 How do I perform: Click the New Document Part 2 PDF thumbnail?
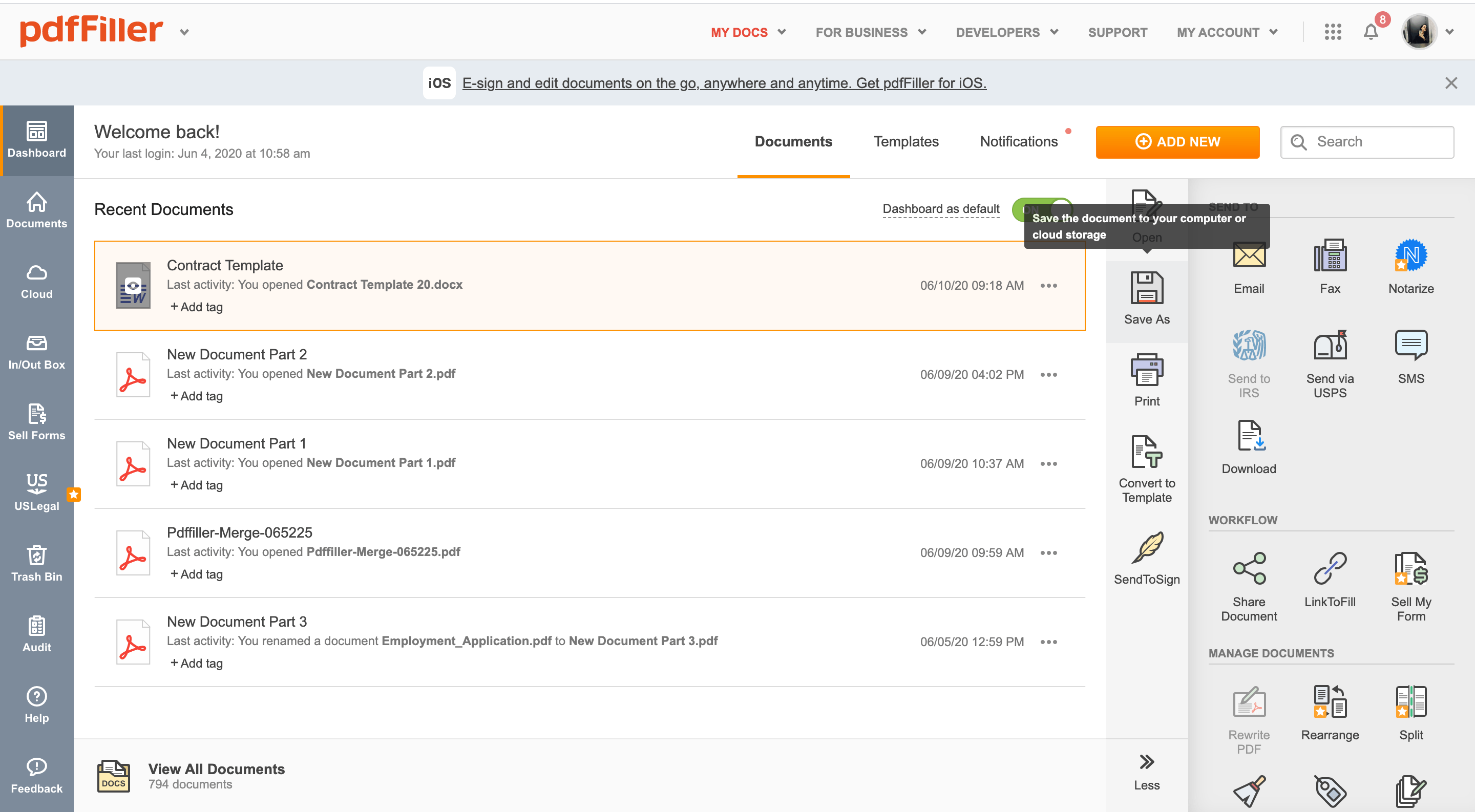point(133,375)
